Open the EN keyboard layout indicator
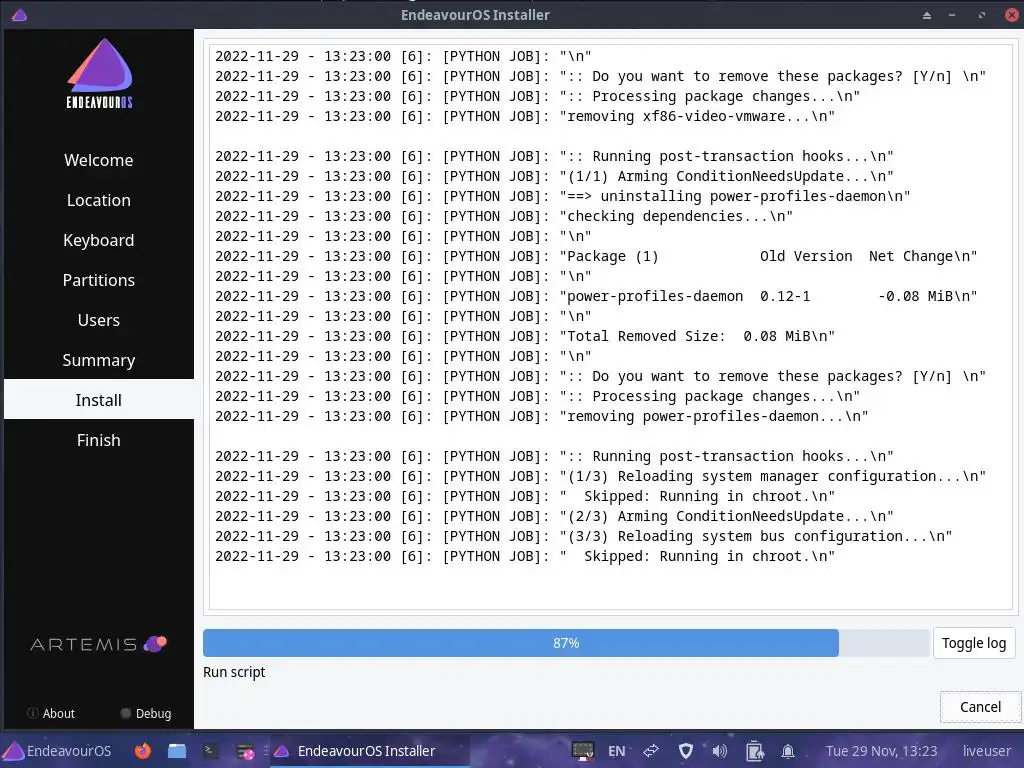This screenshot has height=768, width=1024. pos(616,751)
